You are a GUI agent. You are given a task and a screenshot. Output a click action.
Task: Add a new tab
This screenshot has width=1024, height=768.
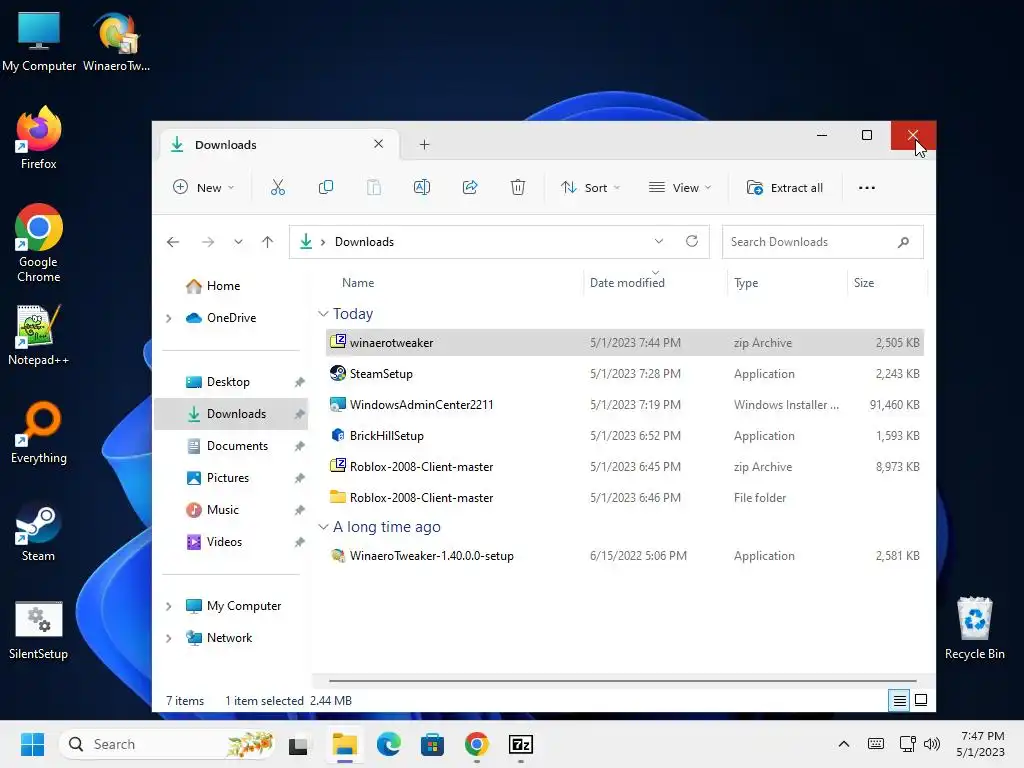click(424, 145)
